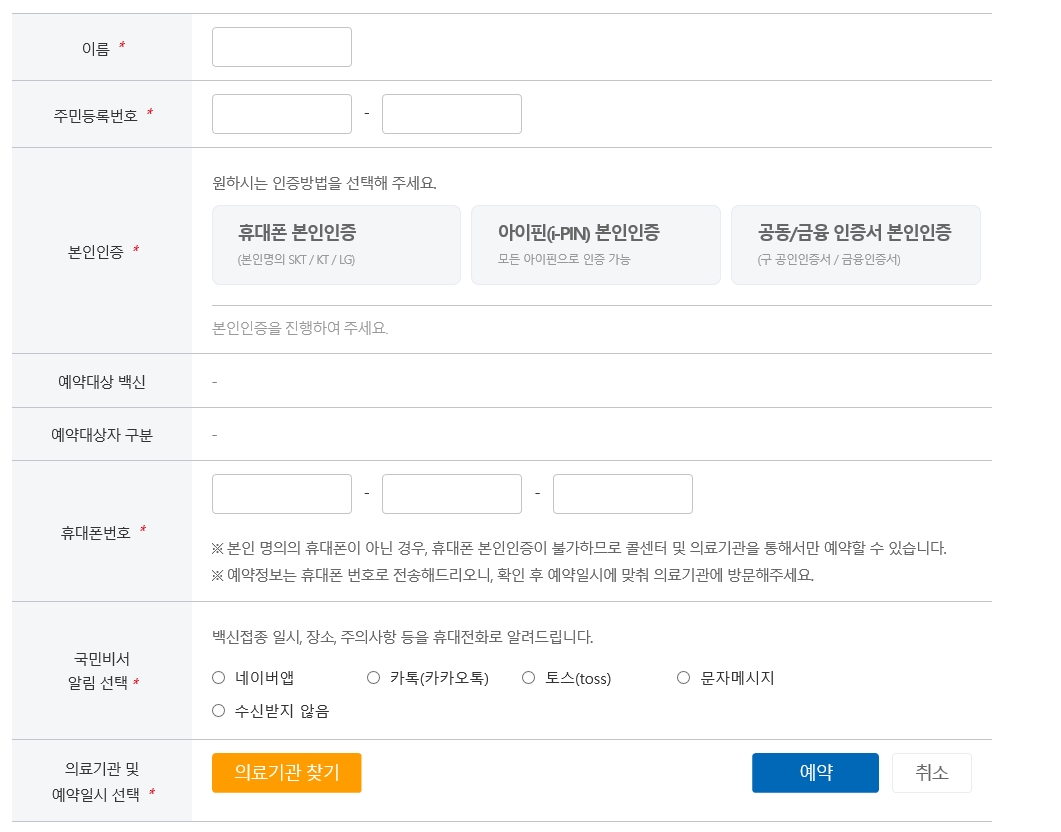Choose 공동/금융 인증서 본인인증 method
This screenshot has height=832, width=1061.
[x=855, y=245]
